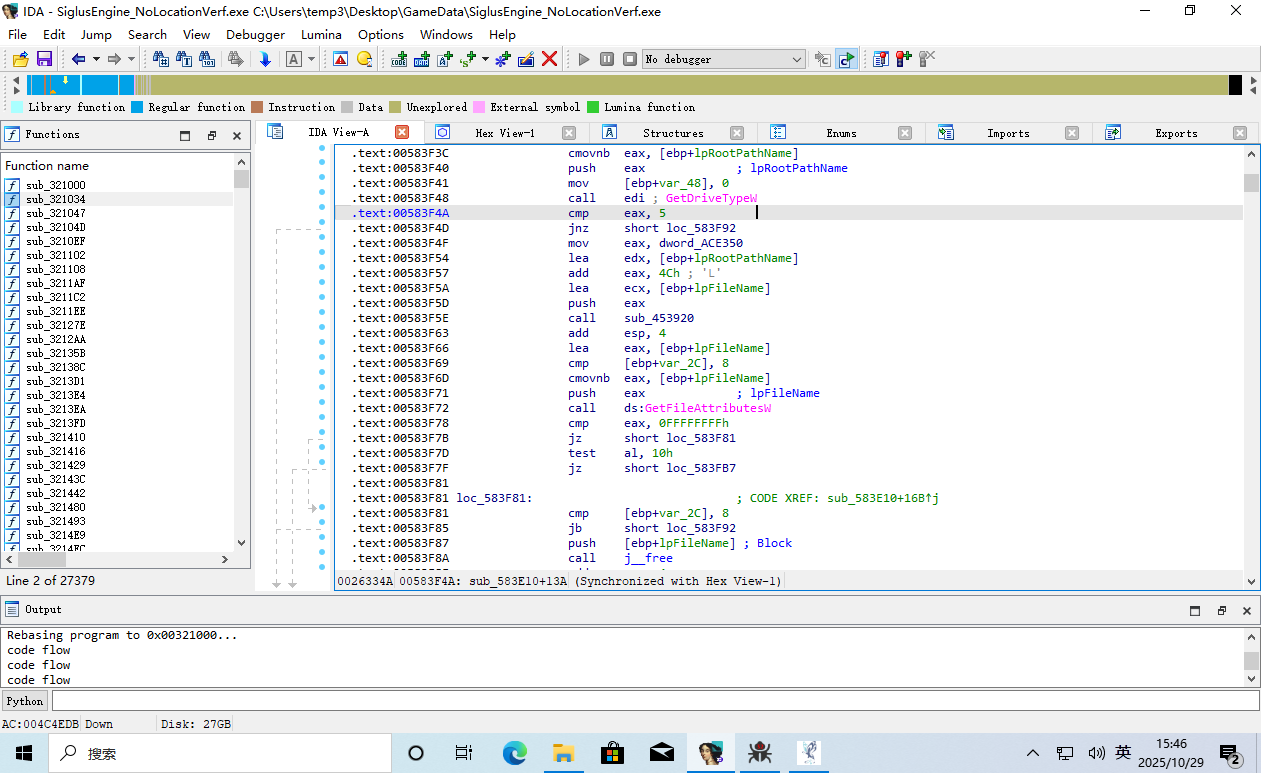This screenshot has height=773, width=1261.
Task: Switch to the Imports tab
Action: pos(1007,133)
